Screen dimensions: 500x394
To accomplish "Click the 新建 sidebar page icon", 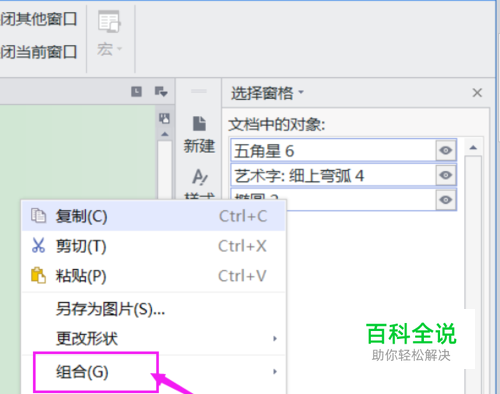I will [x=199, y=124].
